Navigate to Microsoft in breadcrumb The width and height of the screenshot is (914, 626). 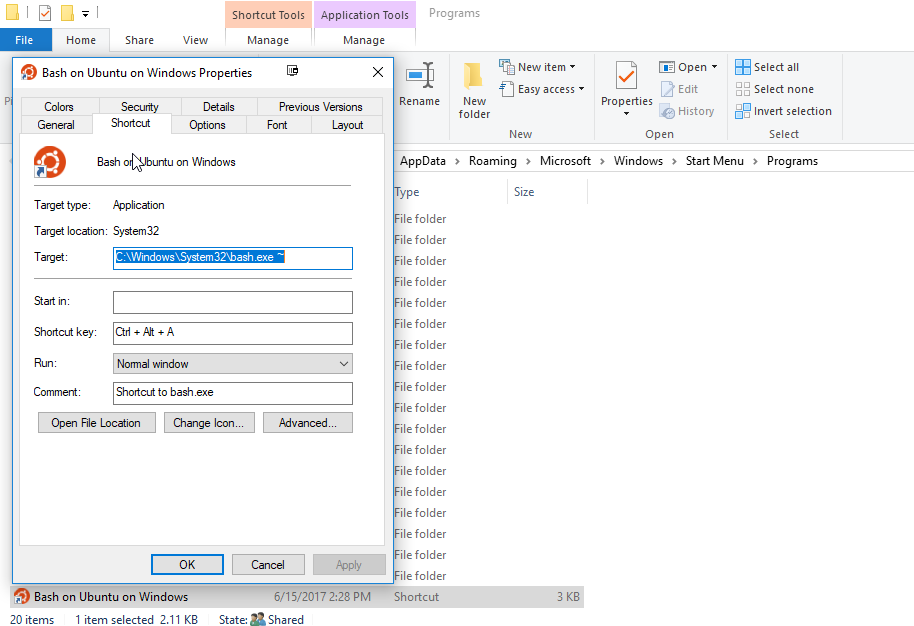point(565,161)
